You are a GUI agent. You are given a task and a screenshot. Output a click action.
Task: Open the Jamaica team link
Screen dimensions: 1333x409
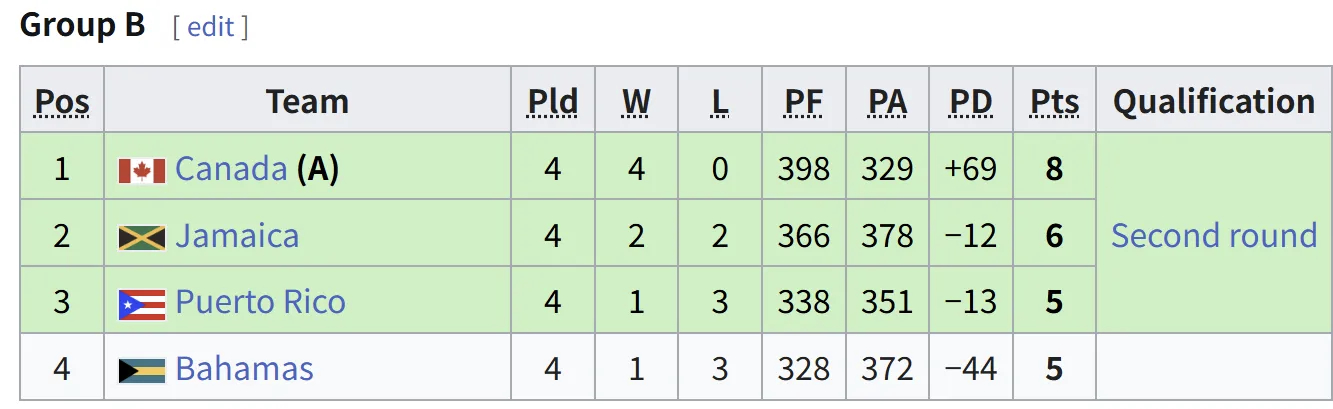(x=237, y=235)
